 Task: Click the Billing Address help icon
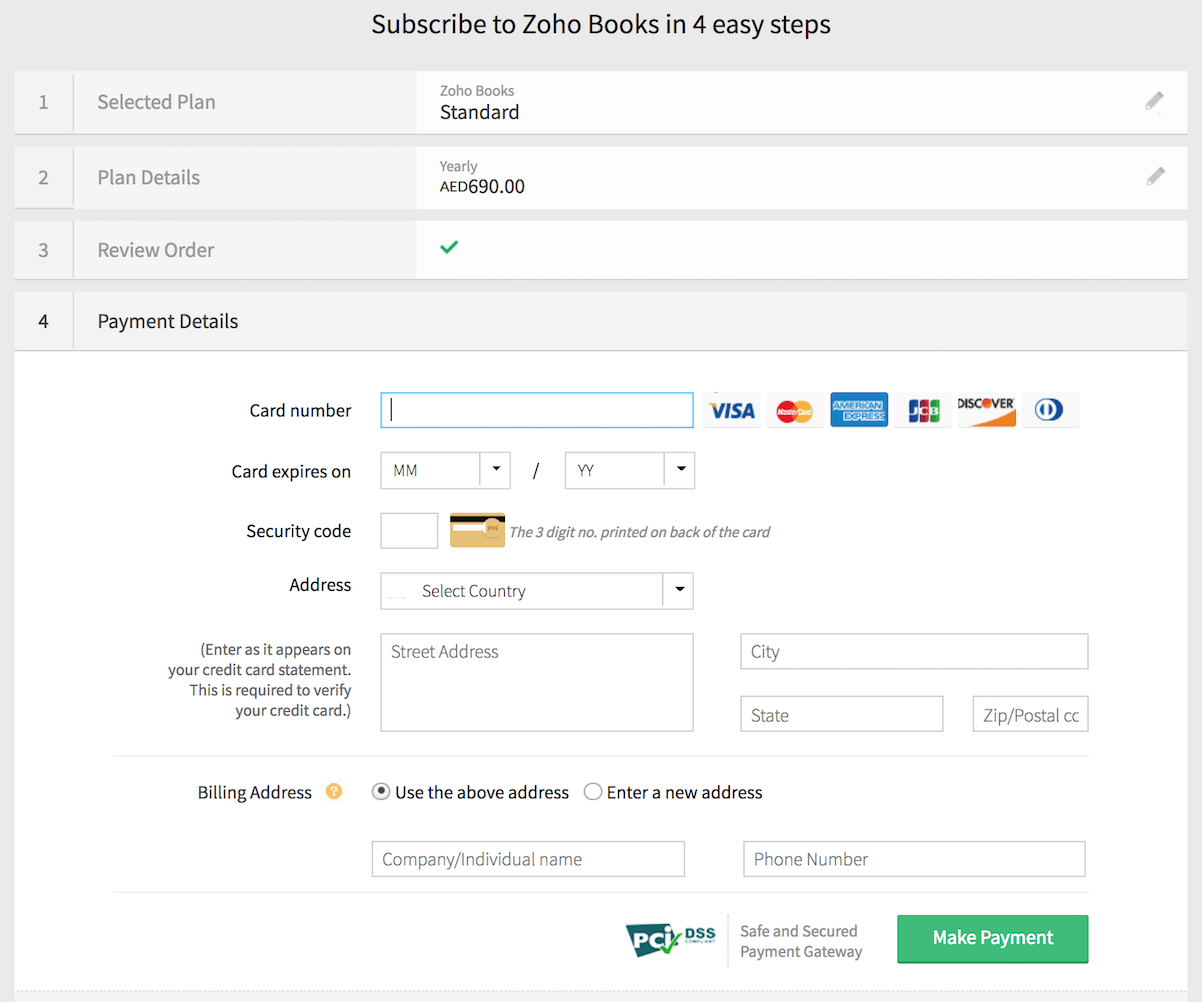click(334, 792)
